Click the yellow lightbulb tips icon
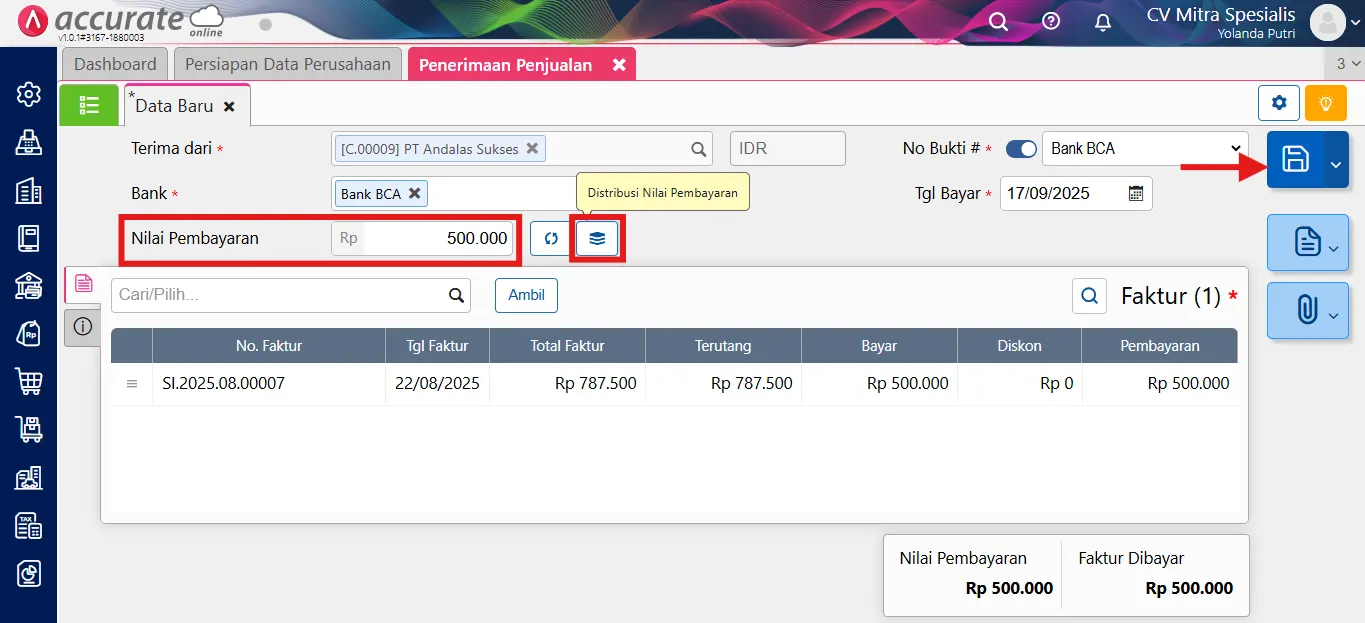The width and height of the screenshot is (1365, 623). 1325,102
